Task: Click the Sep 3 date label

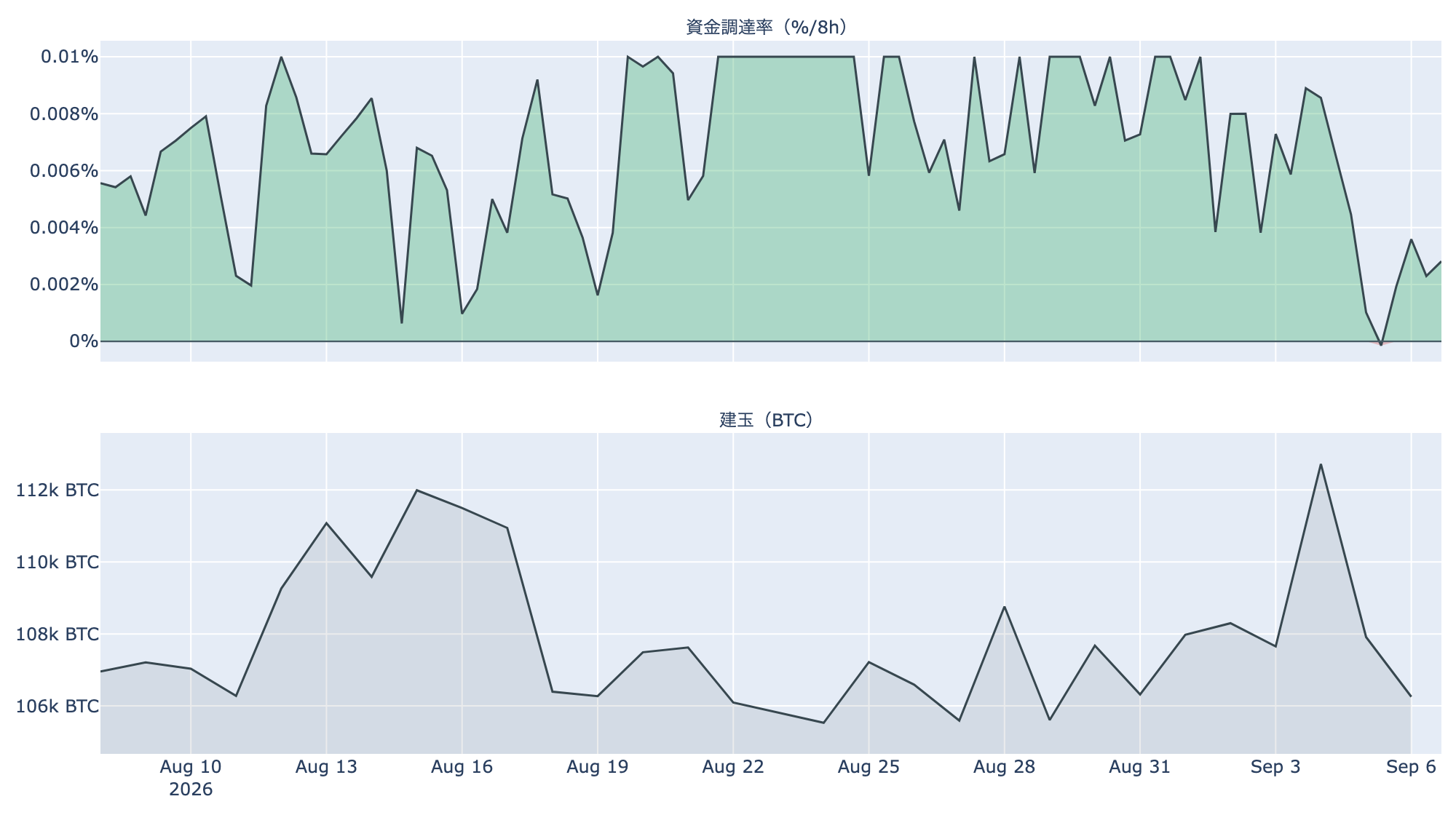Action: coord(1275,767)
